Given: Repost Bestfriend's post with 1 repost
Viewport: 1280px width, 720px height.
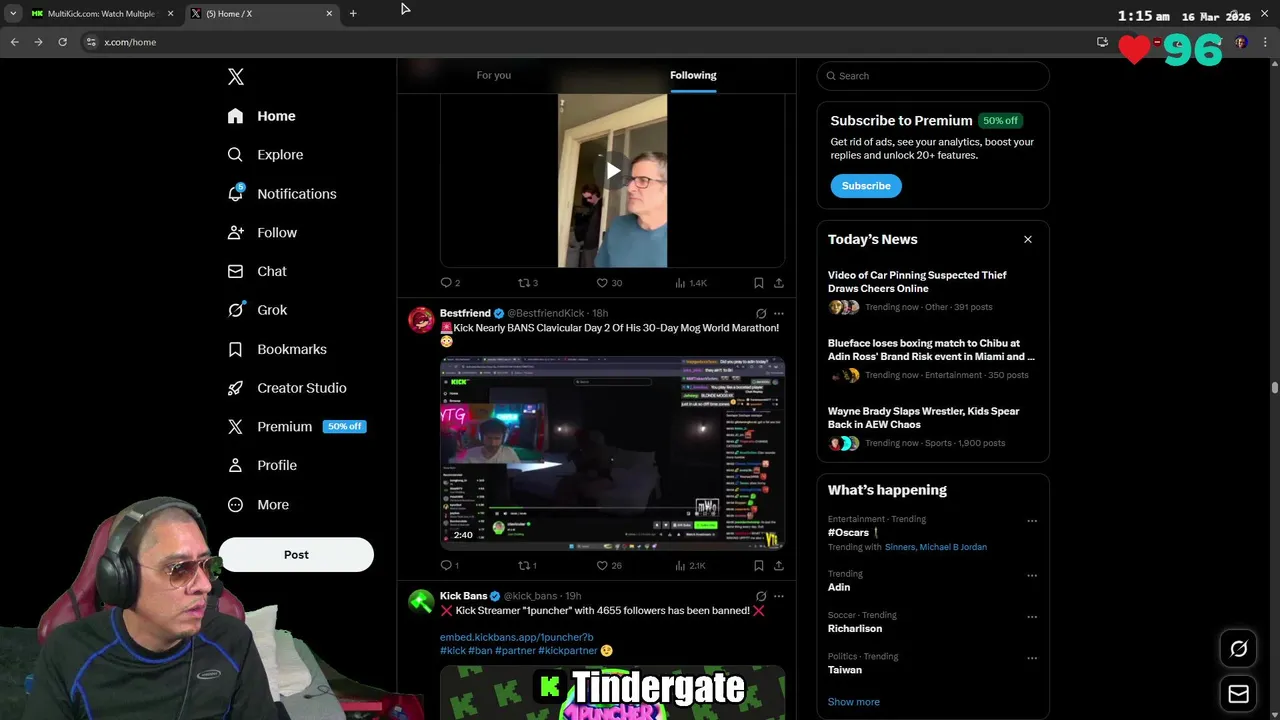Looking at the screenshot, I should tap(527, 566).
